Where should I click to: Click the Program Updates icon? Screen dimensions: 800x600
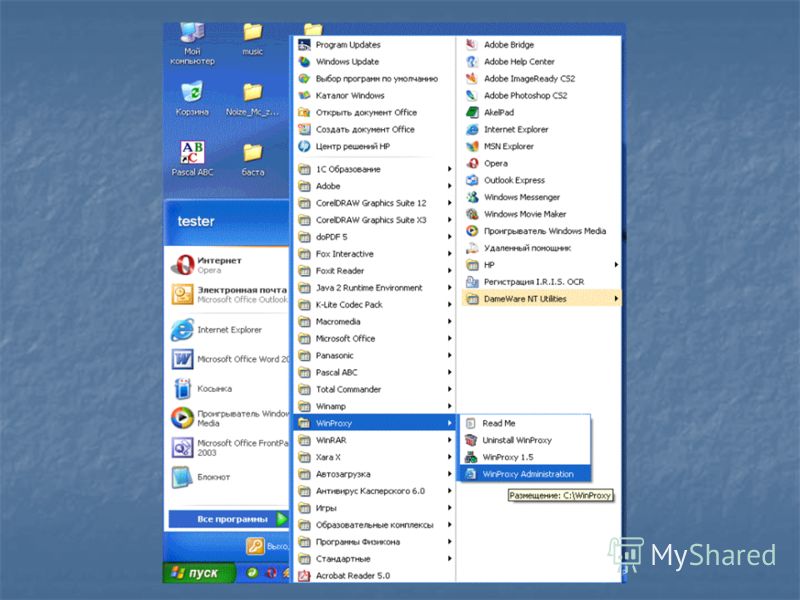305,45
